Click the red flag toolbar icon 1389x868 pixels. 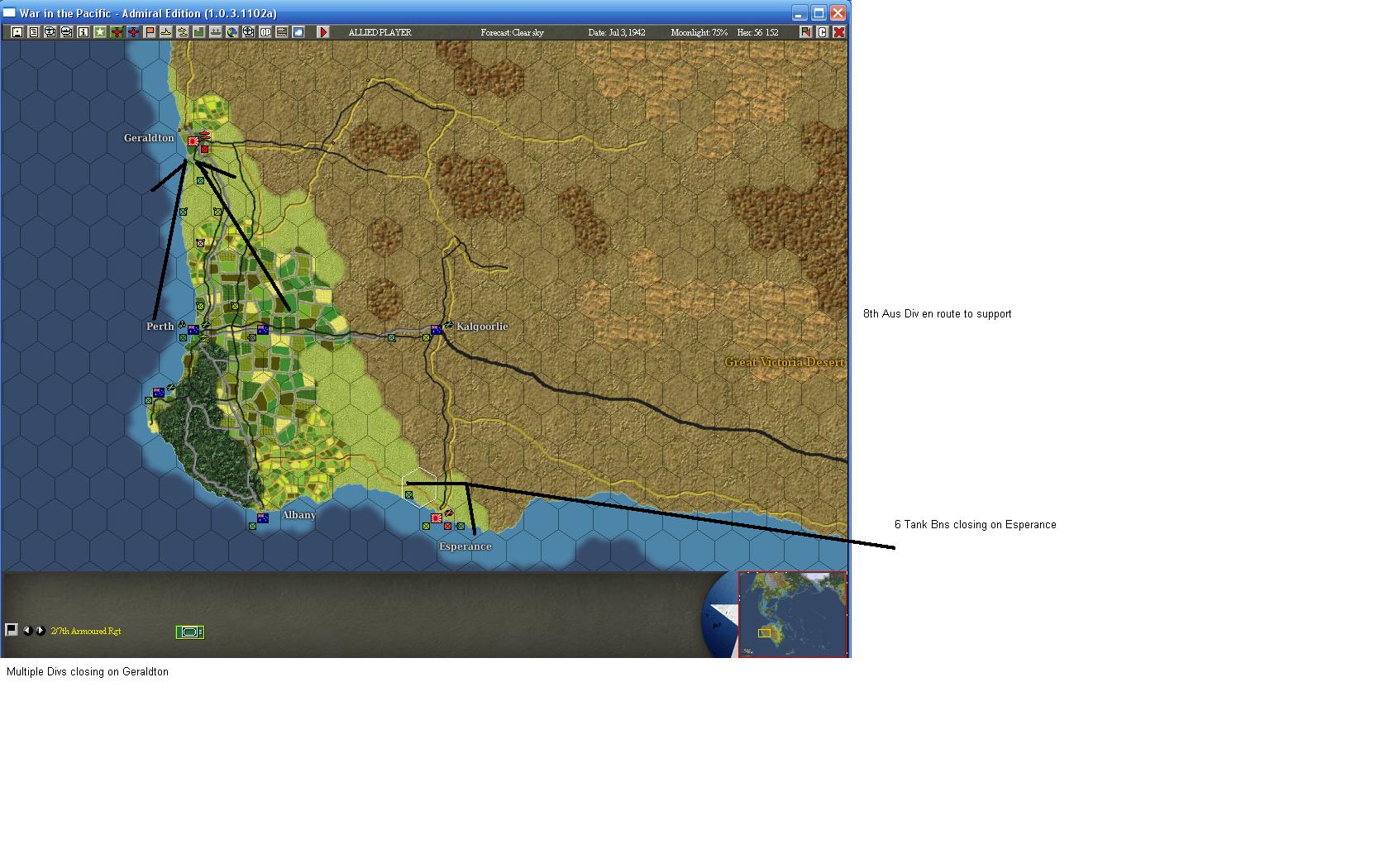pyautogui.click(x=150, y=32)
